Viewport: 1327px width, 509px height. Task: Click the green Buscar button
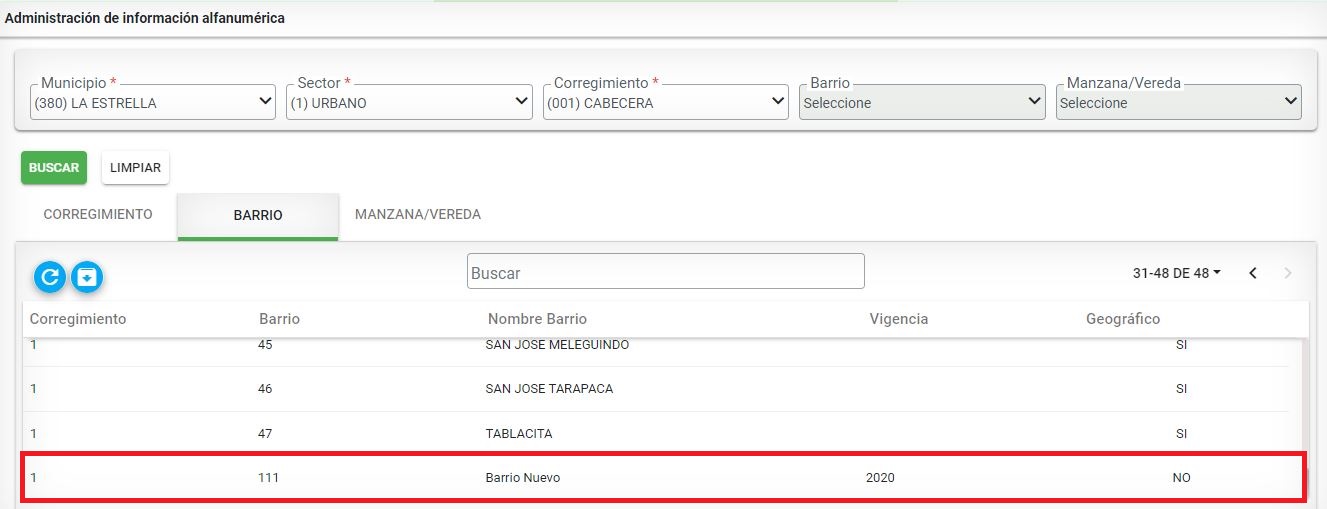pyautogui.click(x=54, y=168)
